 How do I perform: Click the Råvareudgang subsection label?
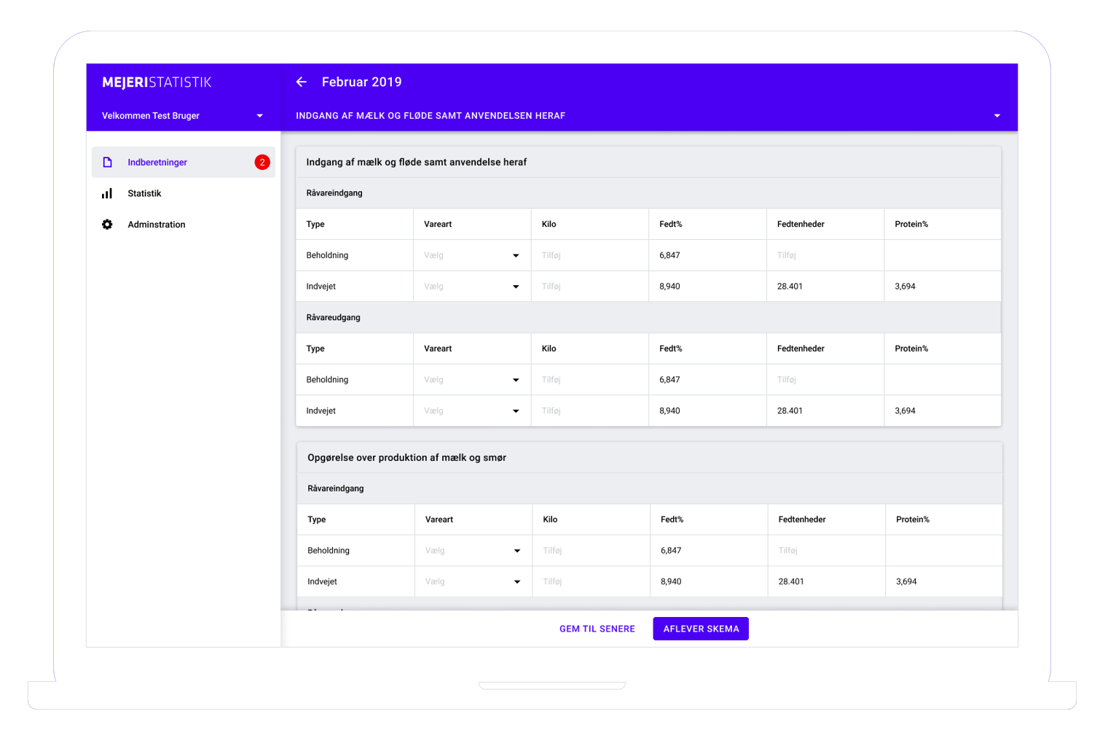(x=334, y=317)
